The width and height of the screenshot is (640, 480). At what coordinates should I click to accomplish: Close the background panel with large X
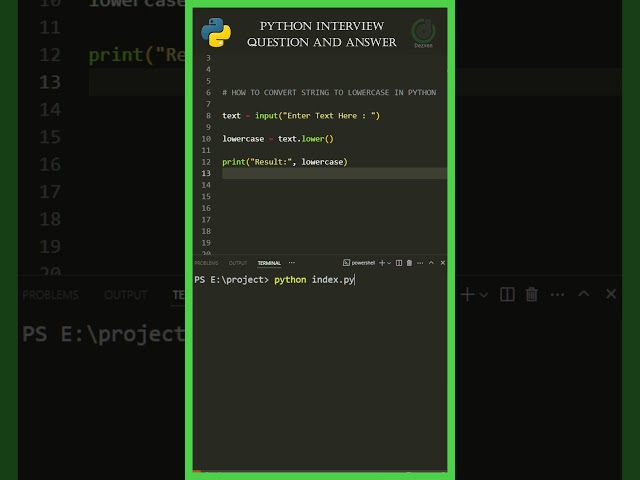[x=611, y=294]
